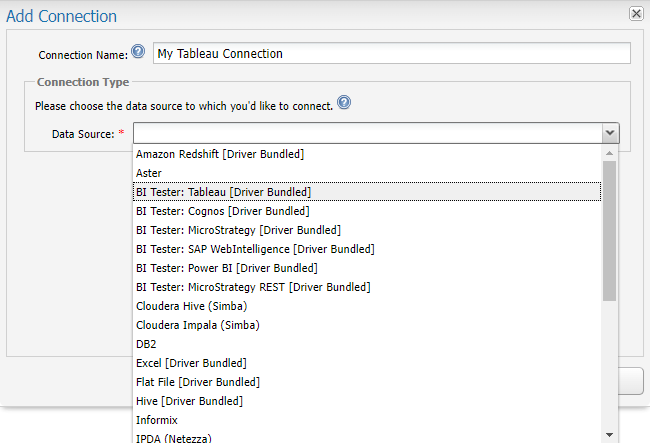The width and height of the screenshot is (650, 443).
Task: Pick BI Tester: Cognos [Driver Bundled]
Action: (367, 211)
